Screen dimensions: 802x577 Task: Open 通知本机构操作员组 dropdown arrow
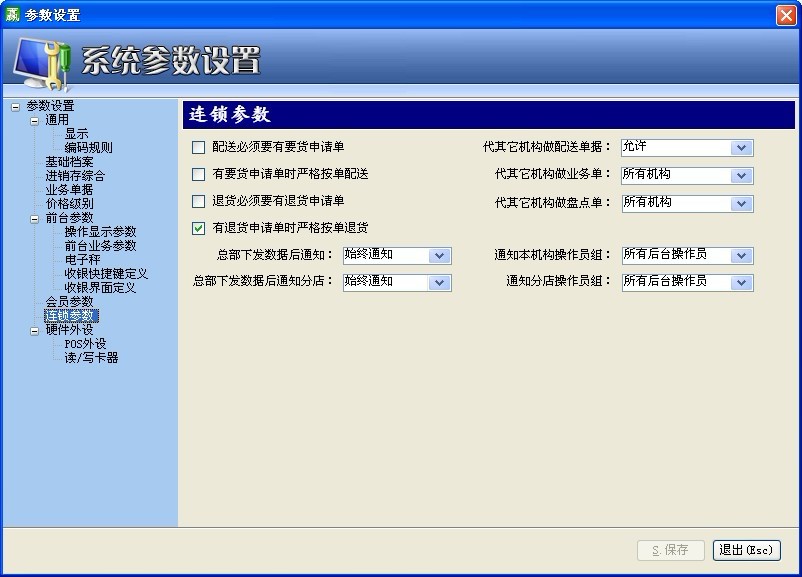coord(742,255)
